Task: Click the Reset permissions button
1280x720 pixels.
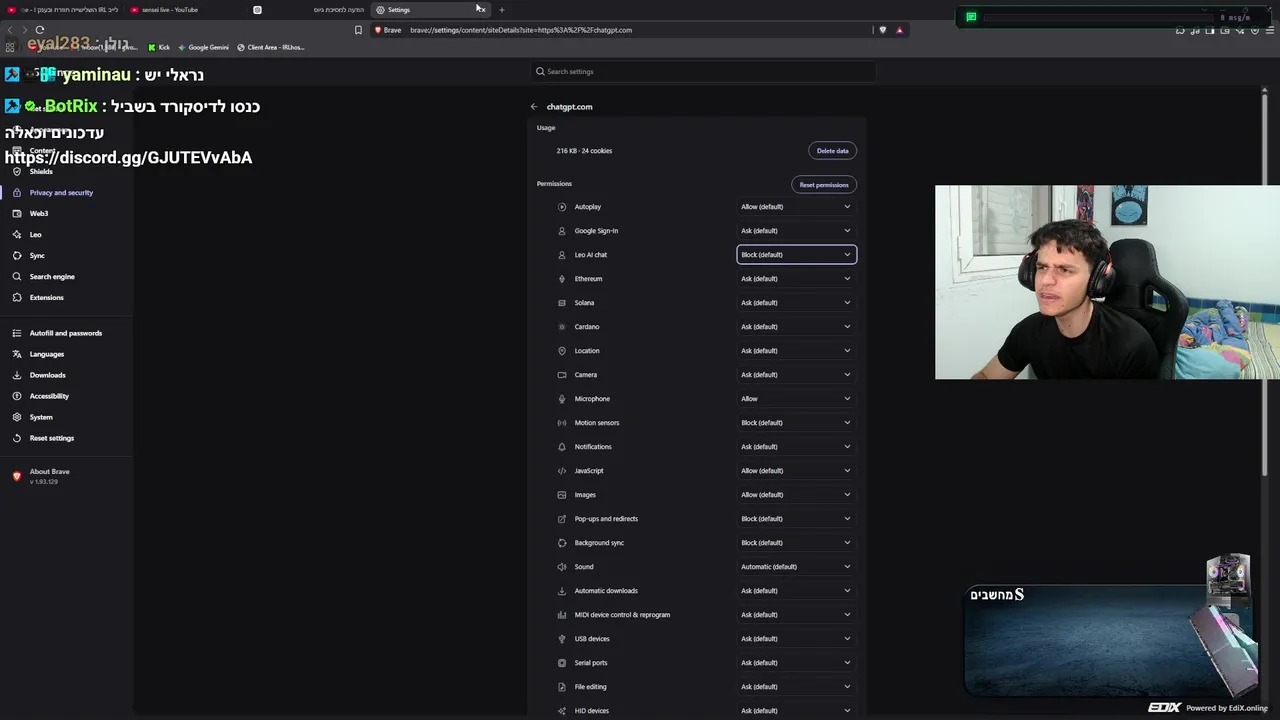Action: [824, 185]
